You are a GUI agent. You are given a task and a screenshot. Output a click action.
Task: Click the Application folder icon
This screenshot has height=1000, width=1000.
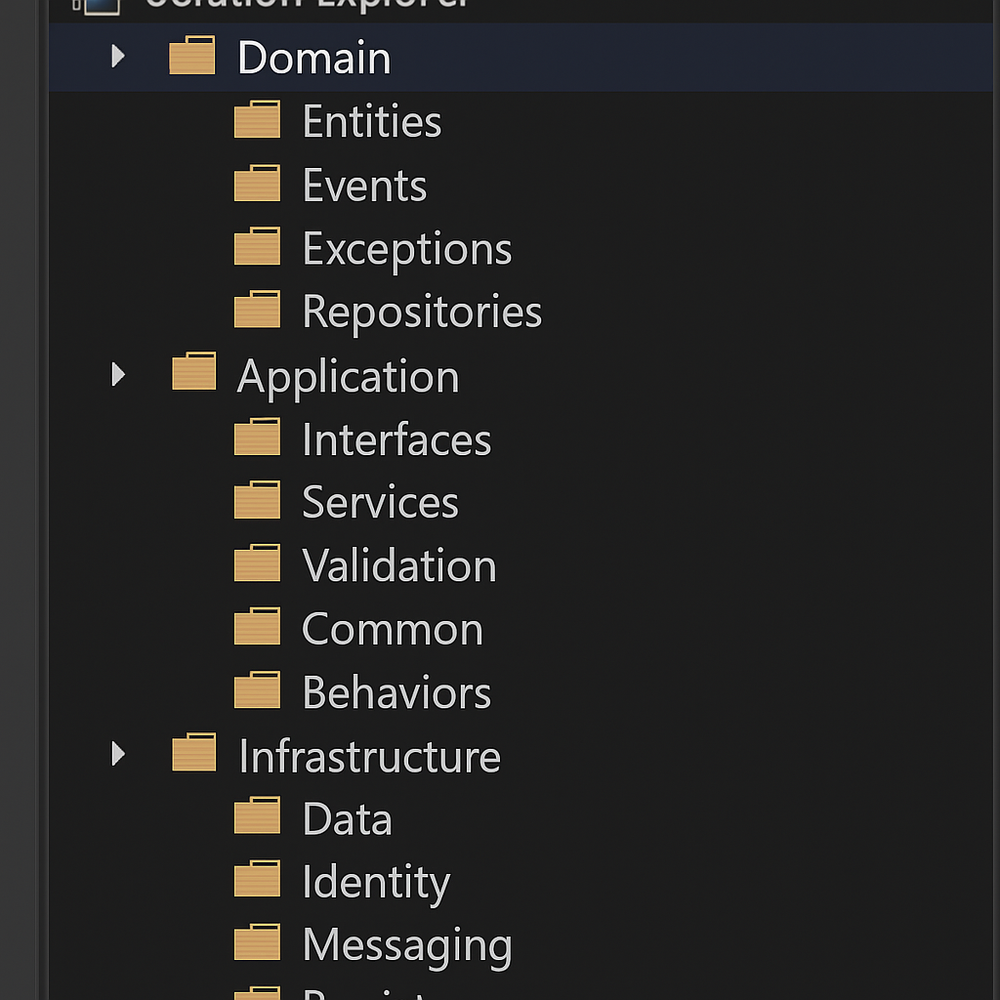pyautogui.click(x=193, y=375)
